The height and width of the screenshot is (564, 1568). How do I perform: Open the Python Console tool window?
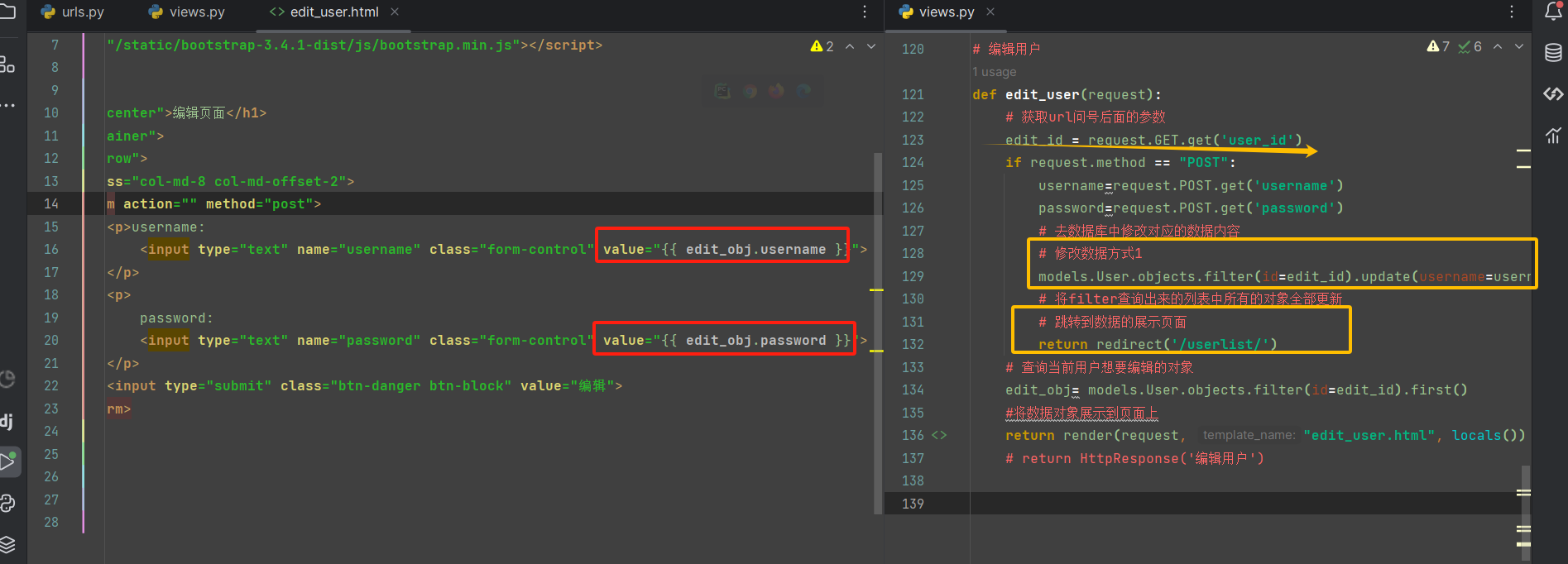click(x=7, y=503)
